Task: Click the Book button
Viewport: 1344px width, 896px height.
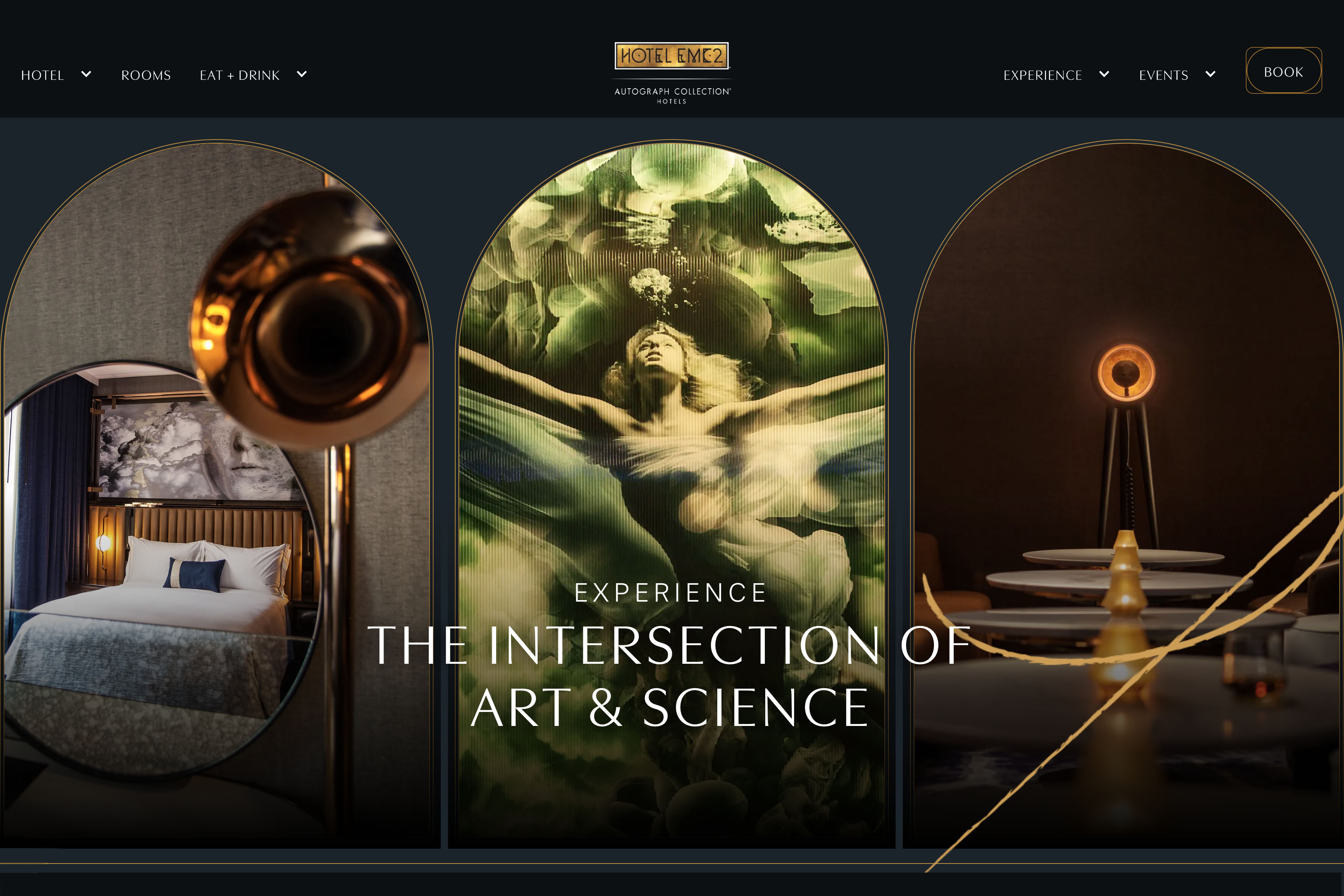Action: coord(1283,71)
